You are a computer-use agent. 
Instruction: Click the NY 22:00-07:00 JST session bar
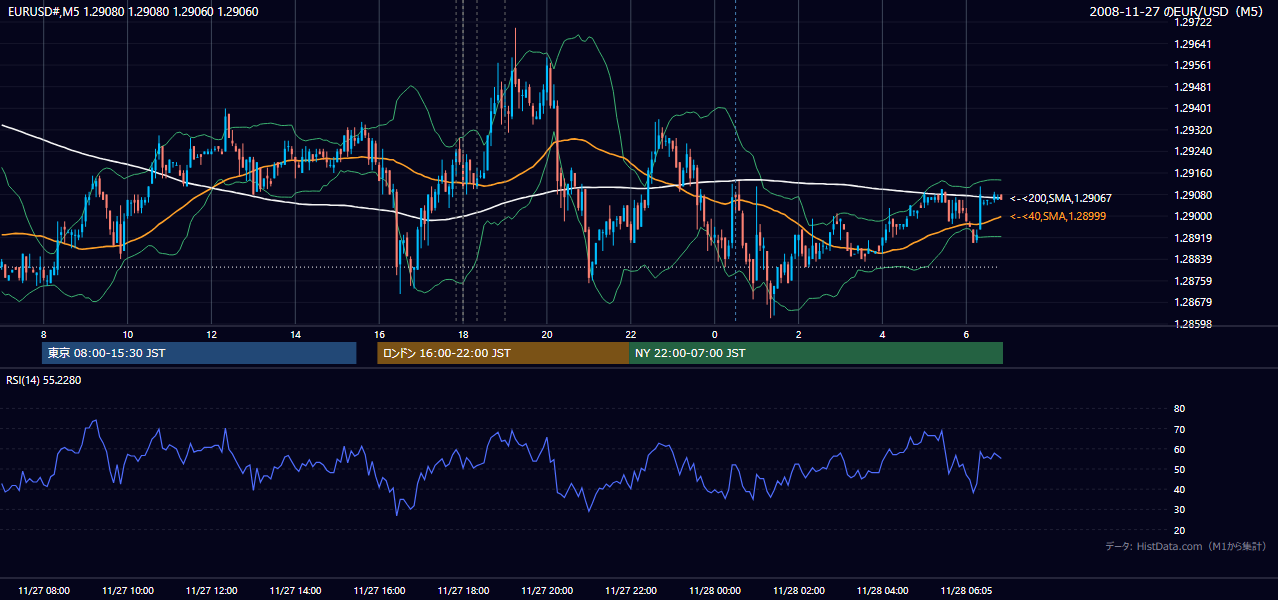click(x=816, y=353)
